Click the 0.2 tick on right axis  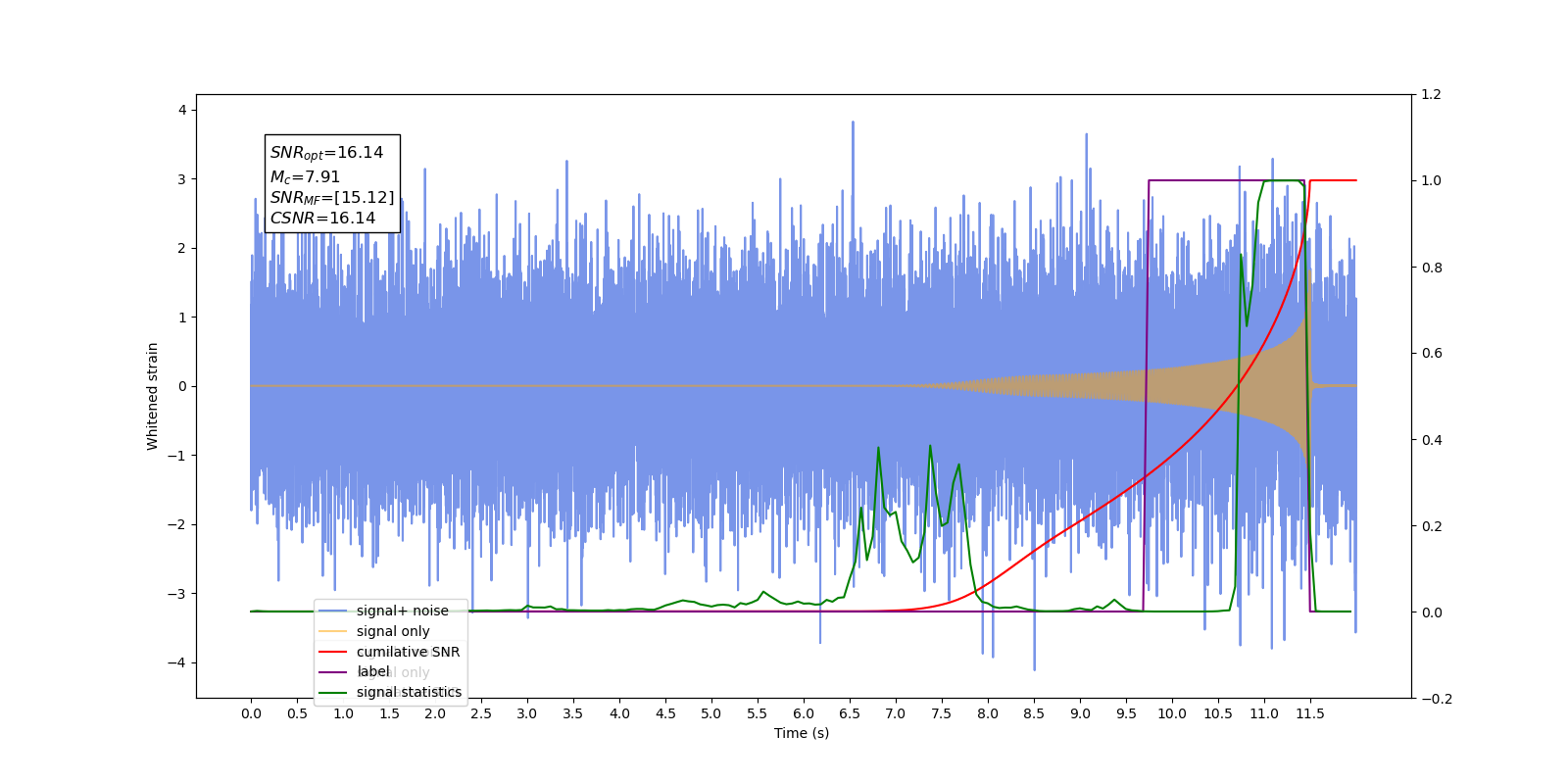pyautogui.click(x=1432, y=526)
